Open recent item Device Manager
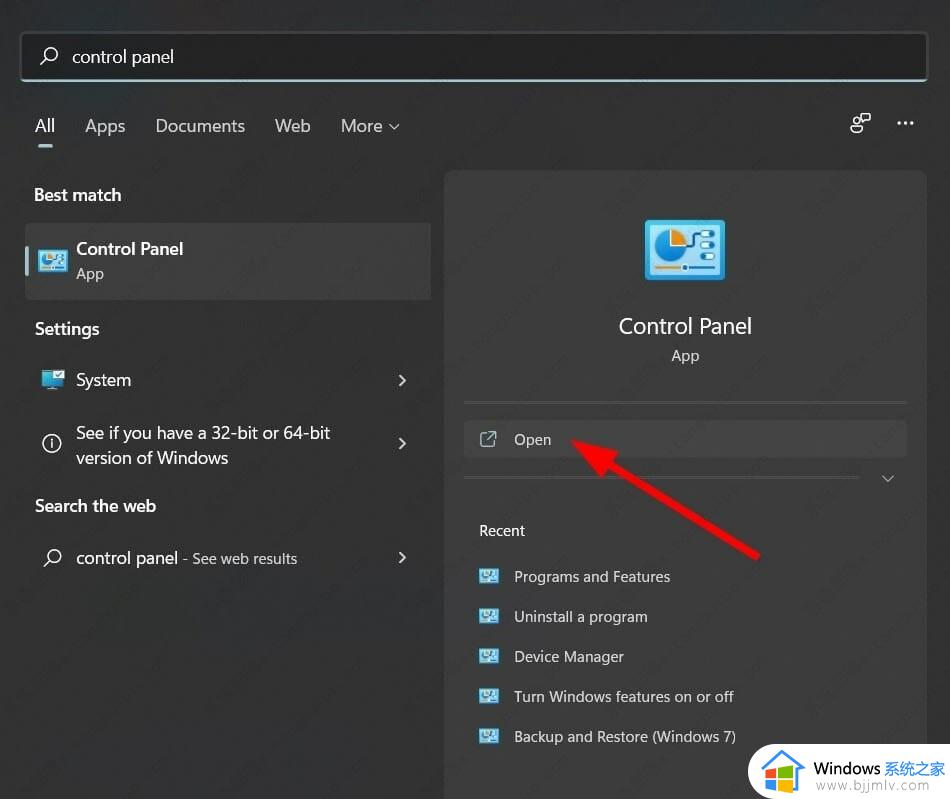Viewport: 950px width, 799px height. (x=569, y=657)
